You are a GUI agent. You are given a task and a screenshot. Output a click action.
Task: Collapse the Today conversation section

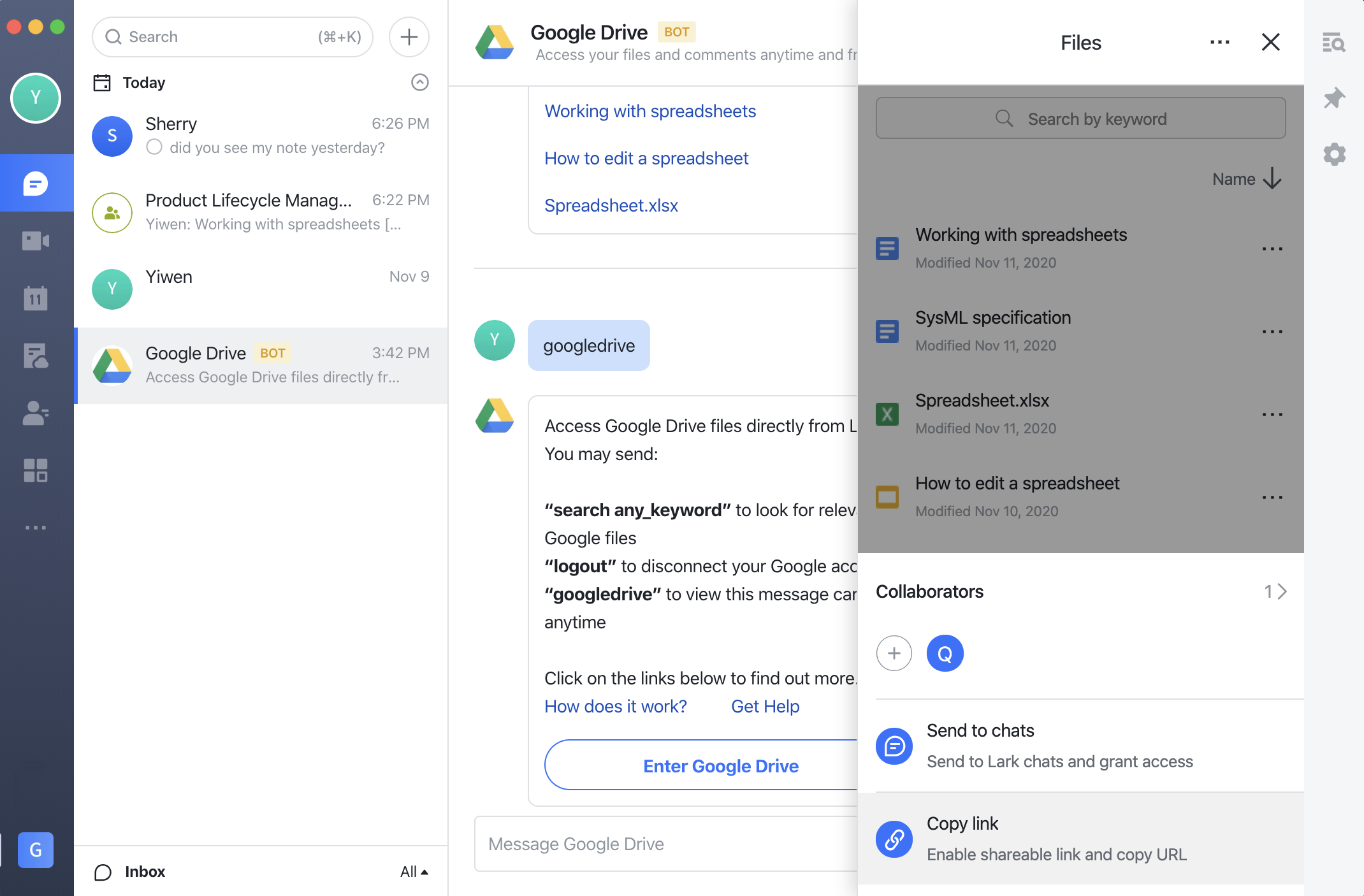[x=419, y=82]
